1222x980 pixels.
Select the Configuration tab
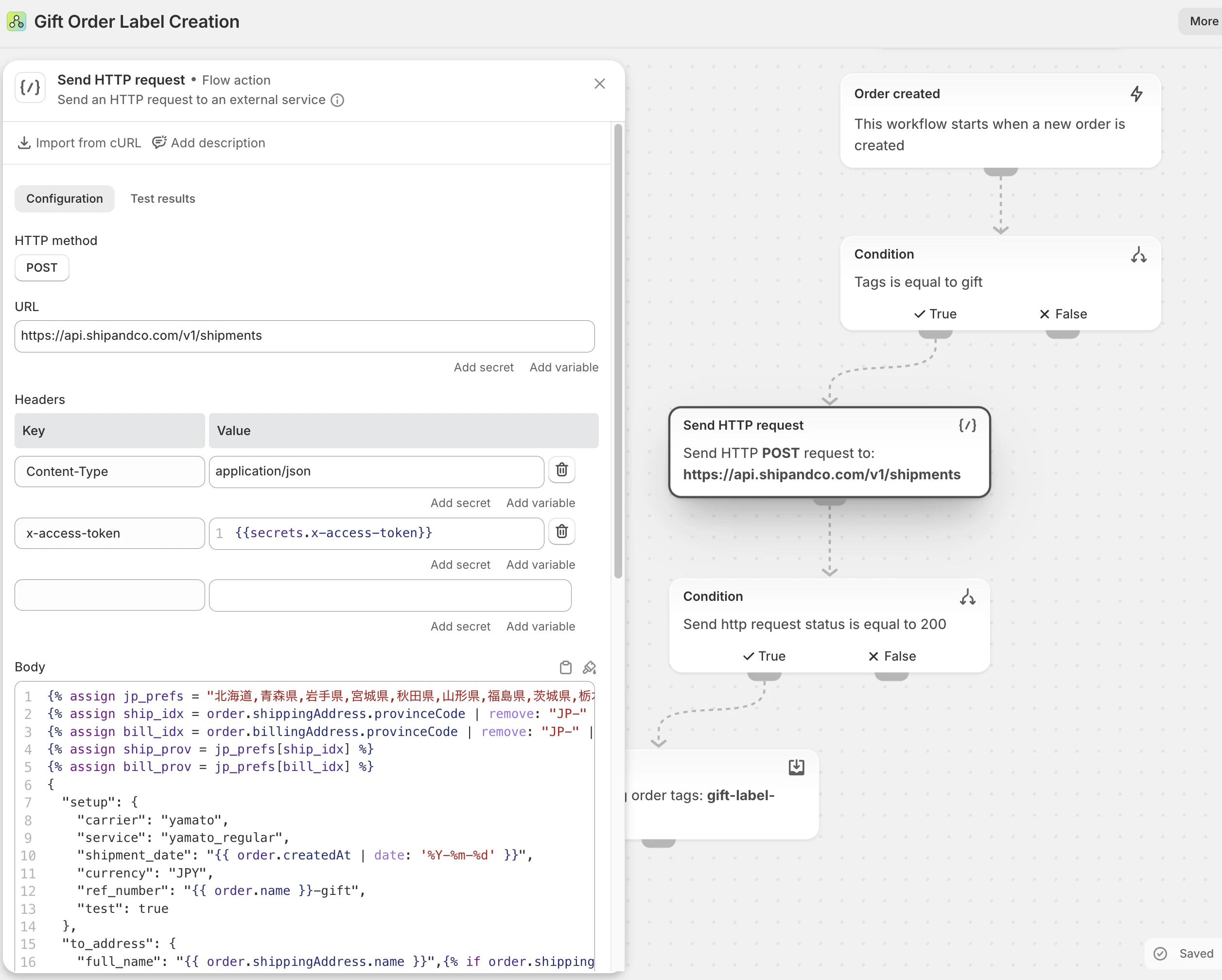[x=65, y=198]
